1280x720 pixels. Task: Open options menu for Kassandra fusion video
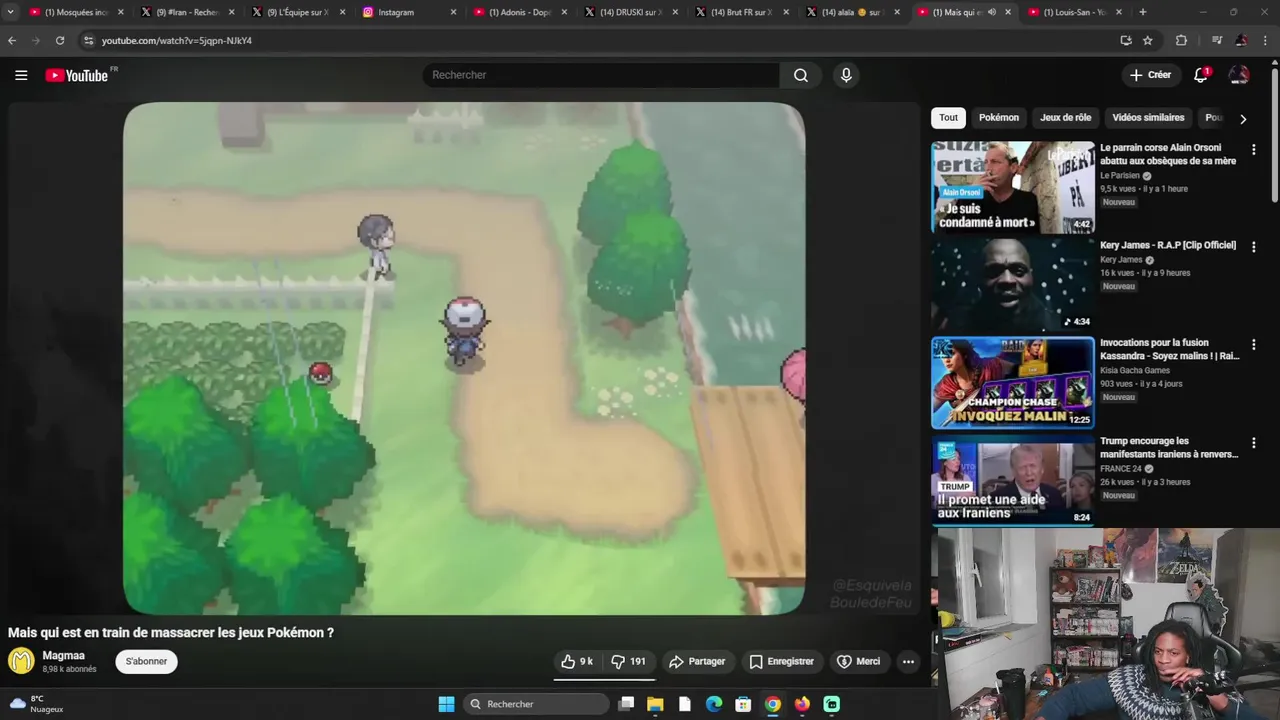[x=1253, y=345]
